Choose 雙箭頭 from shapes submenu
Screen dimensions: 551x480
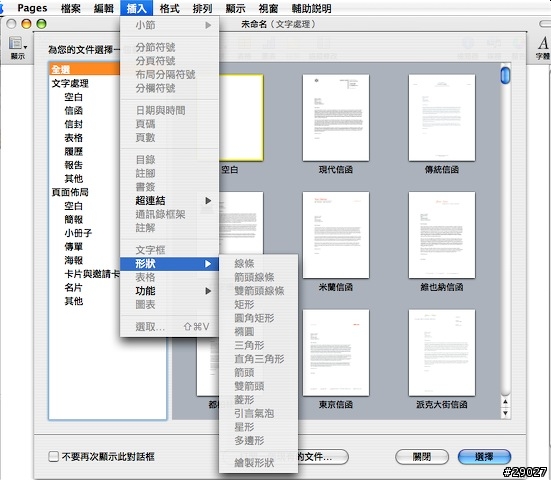tap(258, 386)
